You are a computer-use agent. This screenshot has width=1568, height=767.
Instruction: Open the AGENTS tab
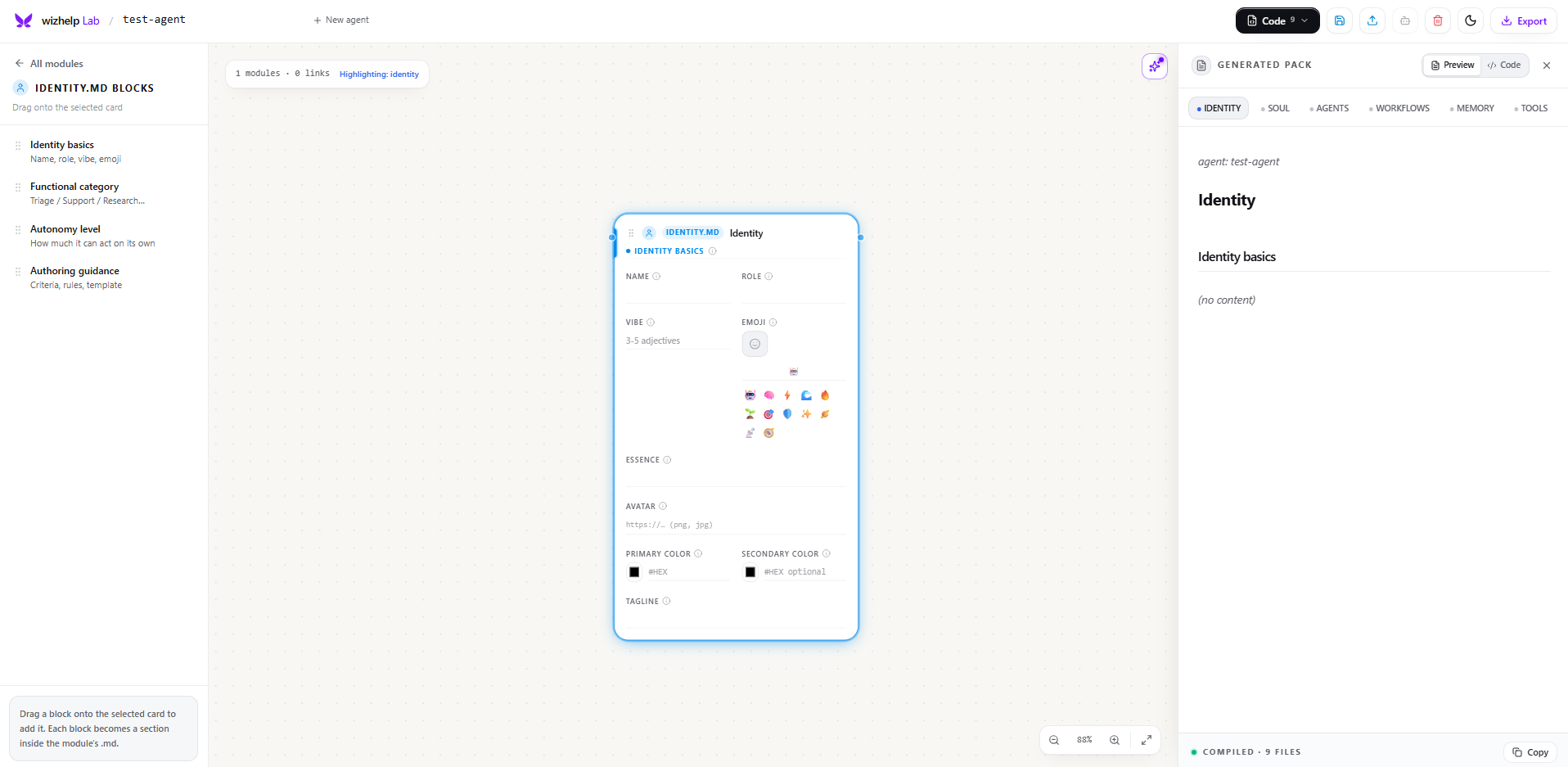1329,108
